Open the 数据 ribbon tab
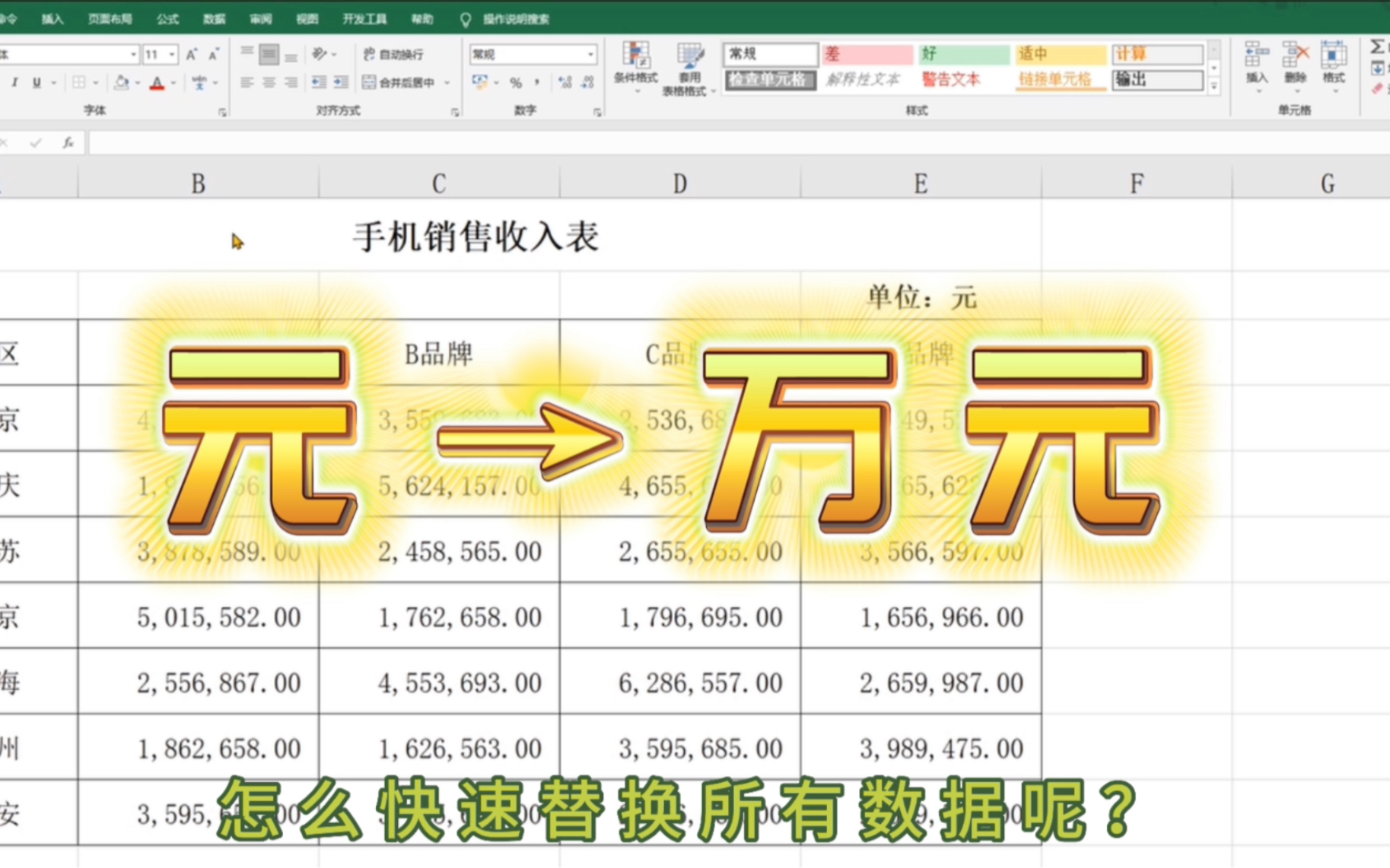The image size is (1390, 868). tap(215, 19)
